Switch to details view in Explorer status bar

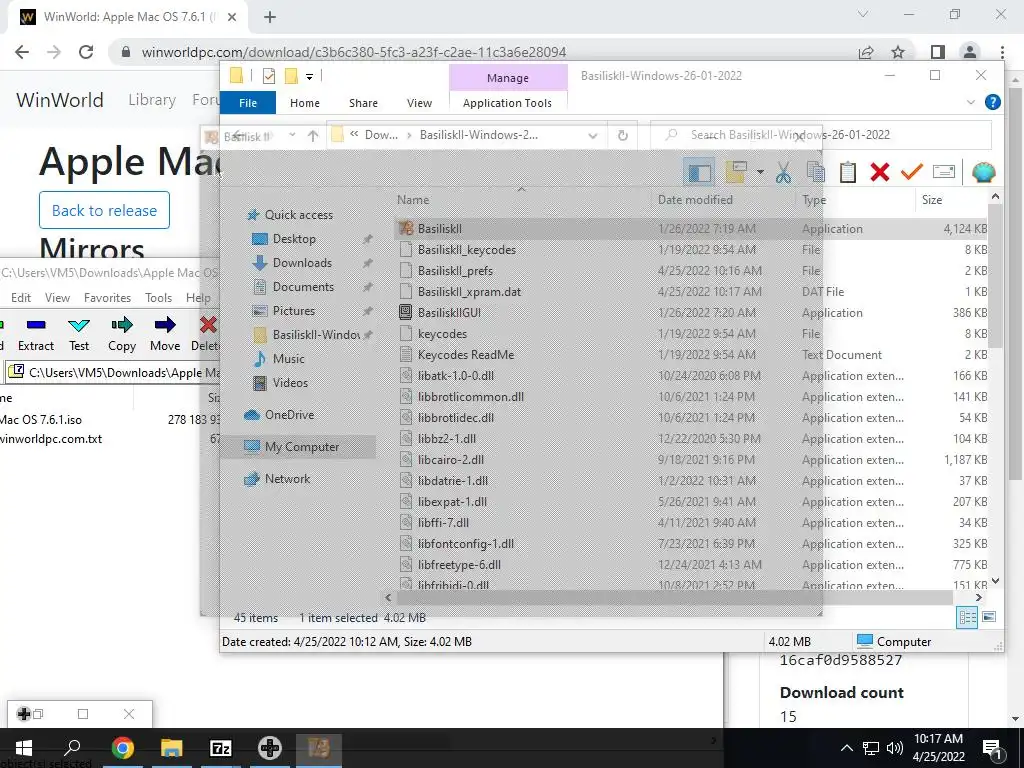coord(967,617)
